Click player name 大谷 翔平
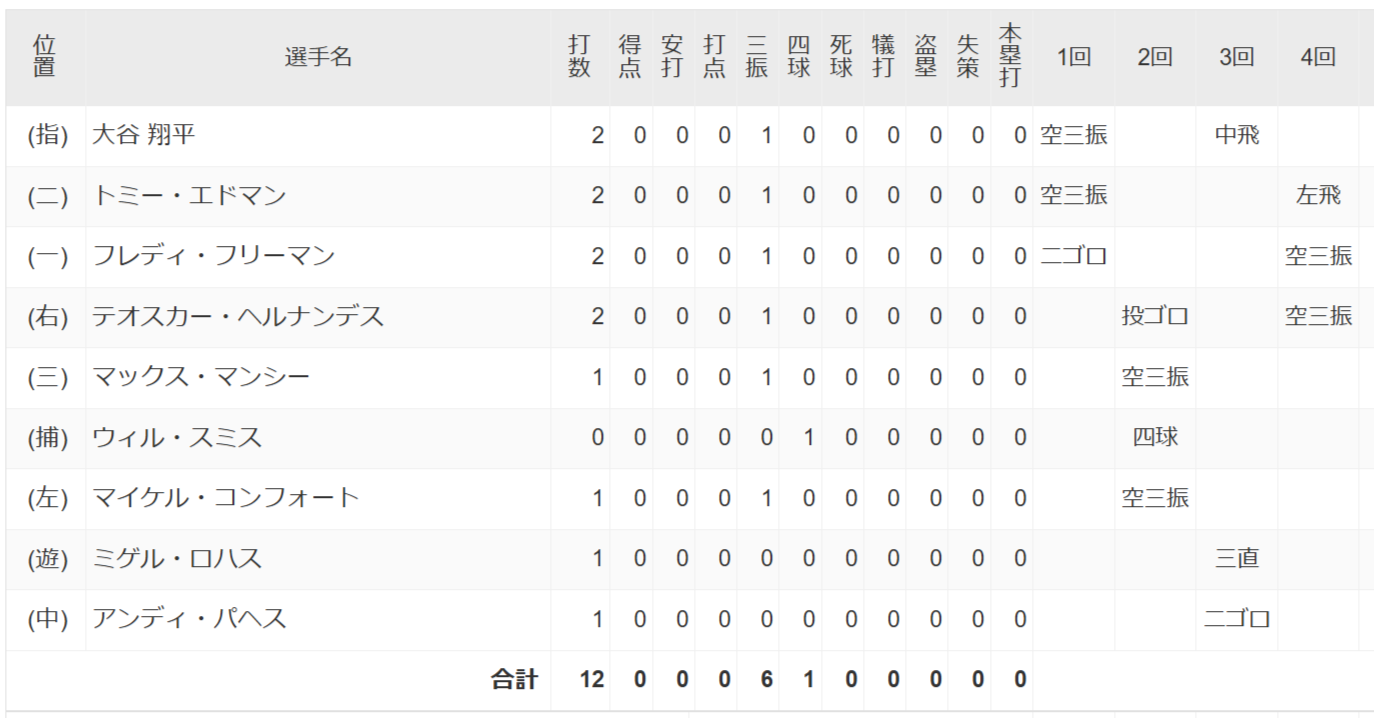 [x=143, y=135]
